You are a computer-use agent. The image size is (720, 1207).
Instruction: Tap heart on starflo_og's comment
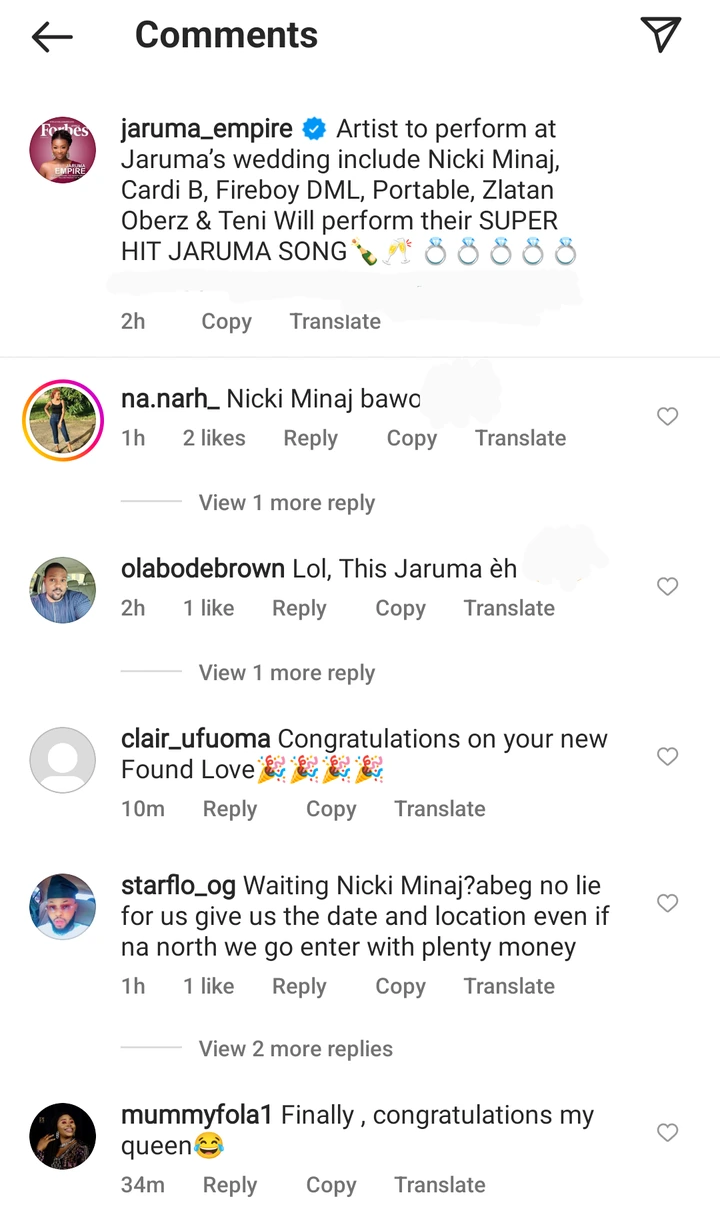pos(668,904)
